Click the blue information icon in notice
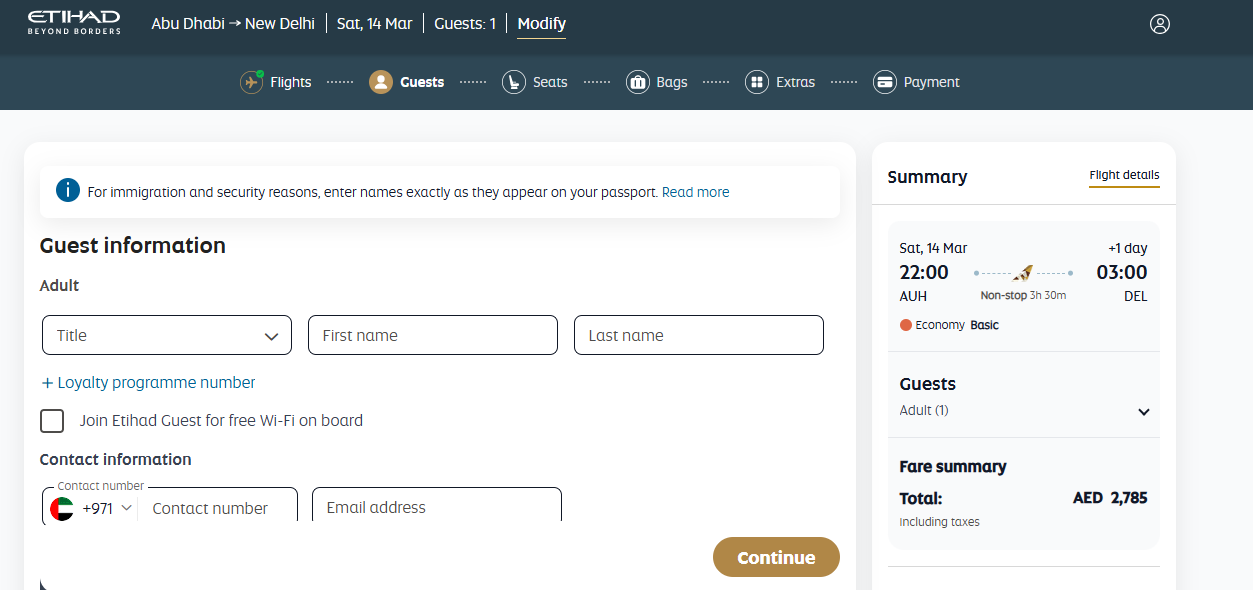Viewport: 1253px width, 590px height. (68, 191)
